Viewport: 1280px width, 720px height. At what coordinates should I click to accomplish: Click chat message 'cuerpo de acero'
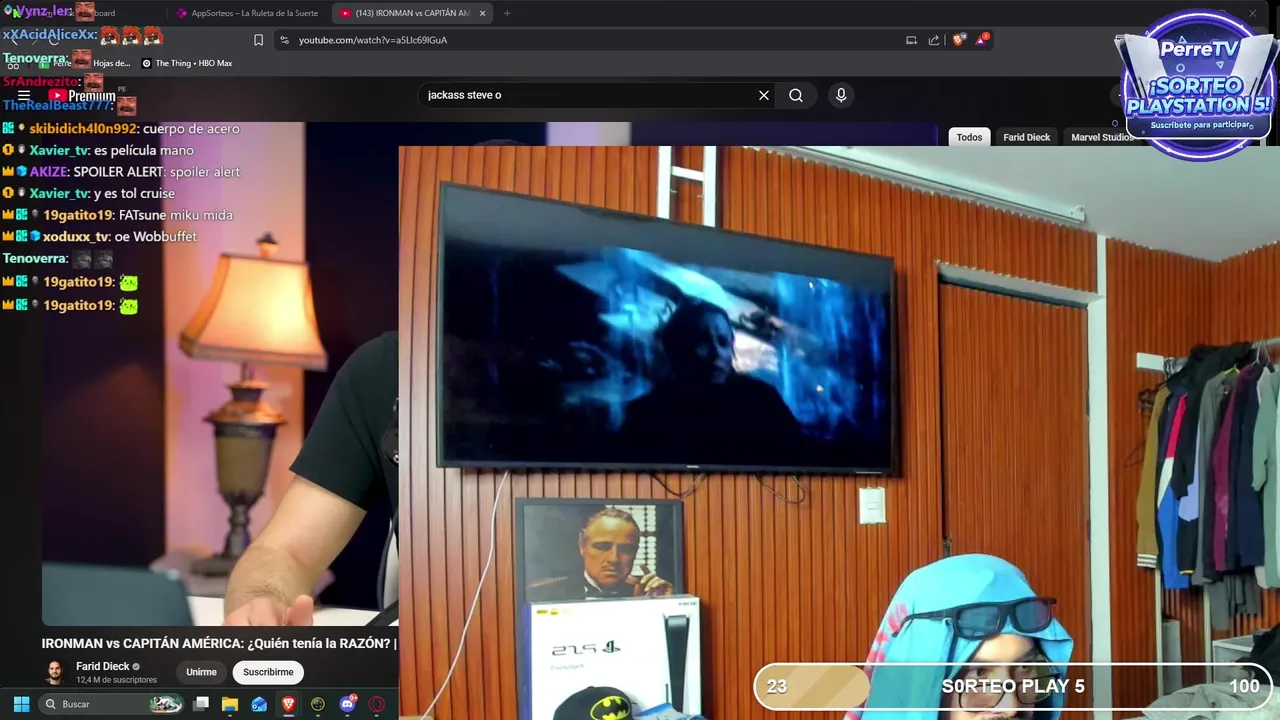click(191, 129)
